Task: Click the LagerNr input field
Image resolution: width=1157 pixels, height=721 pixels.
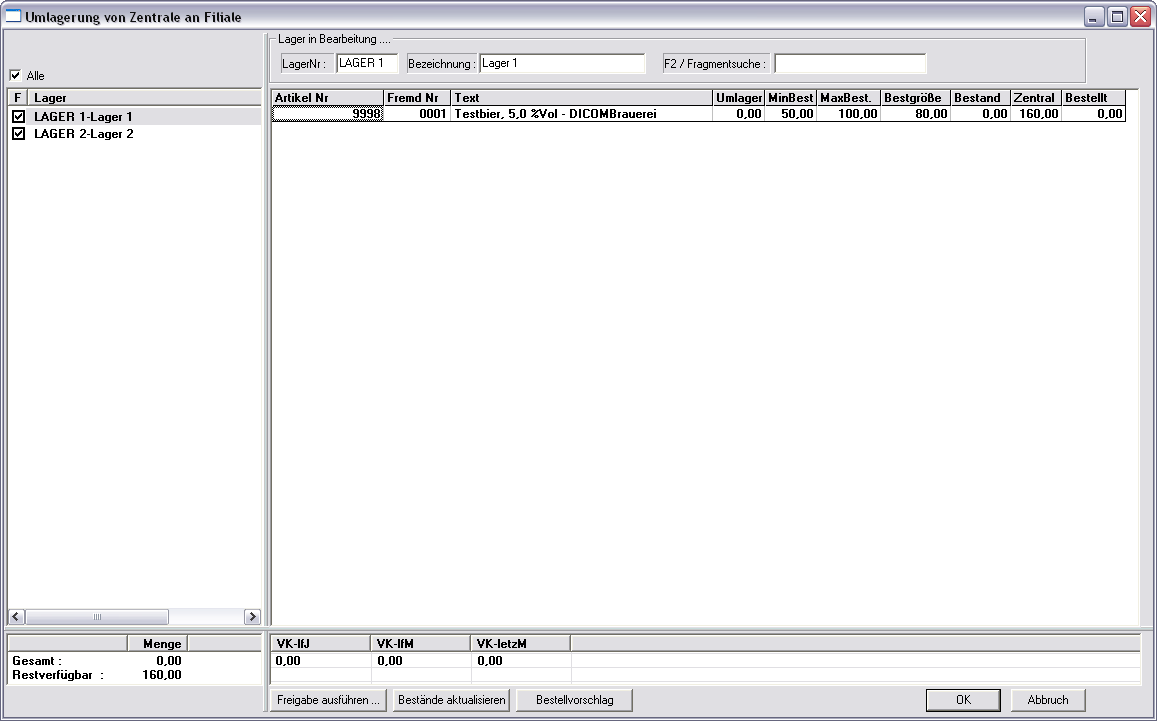Action: coord(366,63)
